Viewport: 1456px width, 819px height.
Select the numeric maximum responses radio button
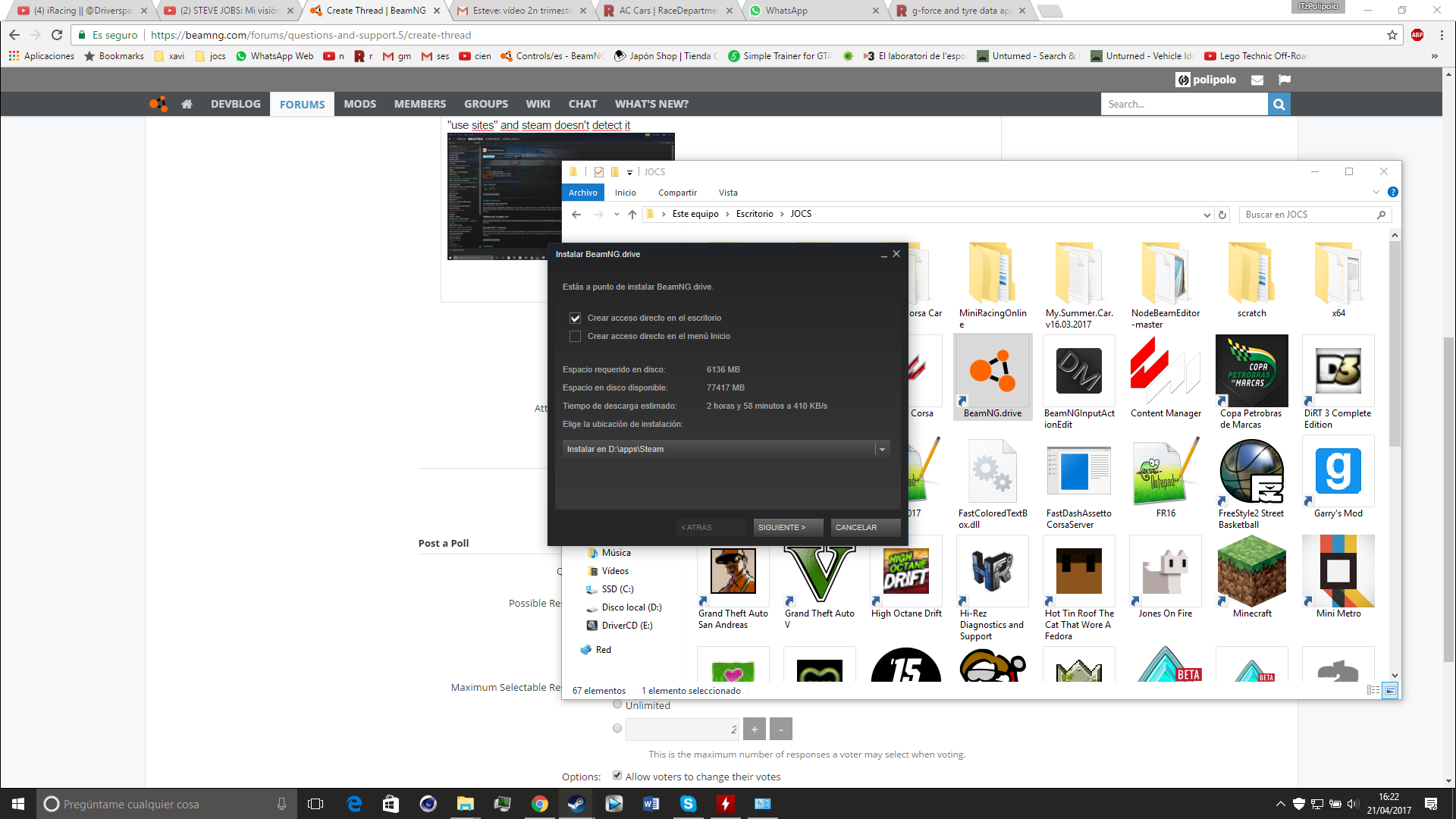point(617,728)
